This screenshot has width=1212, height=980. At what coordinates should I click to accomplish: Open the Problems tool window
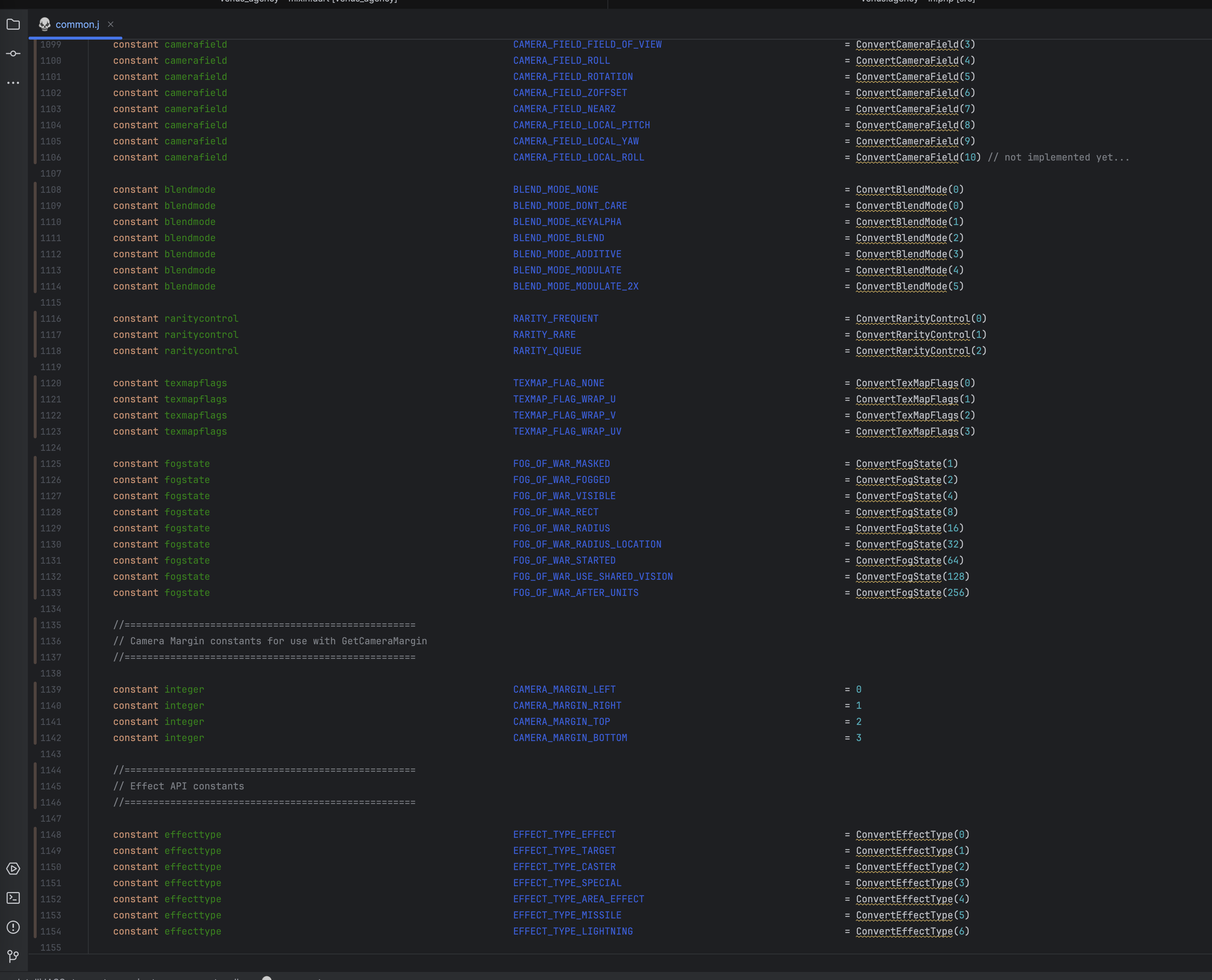pos(13,928)
